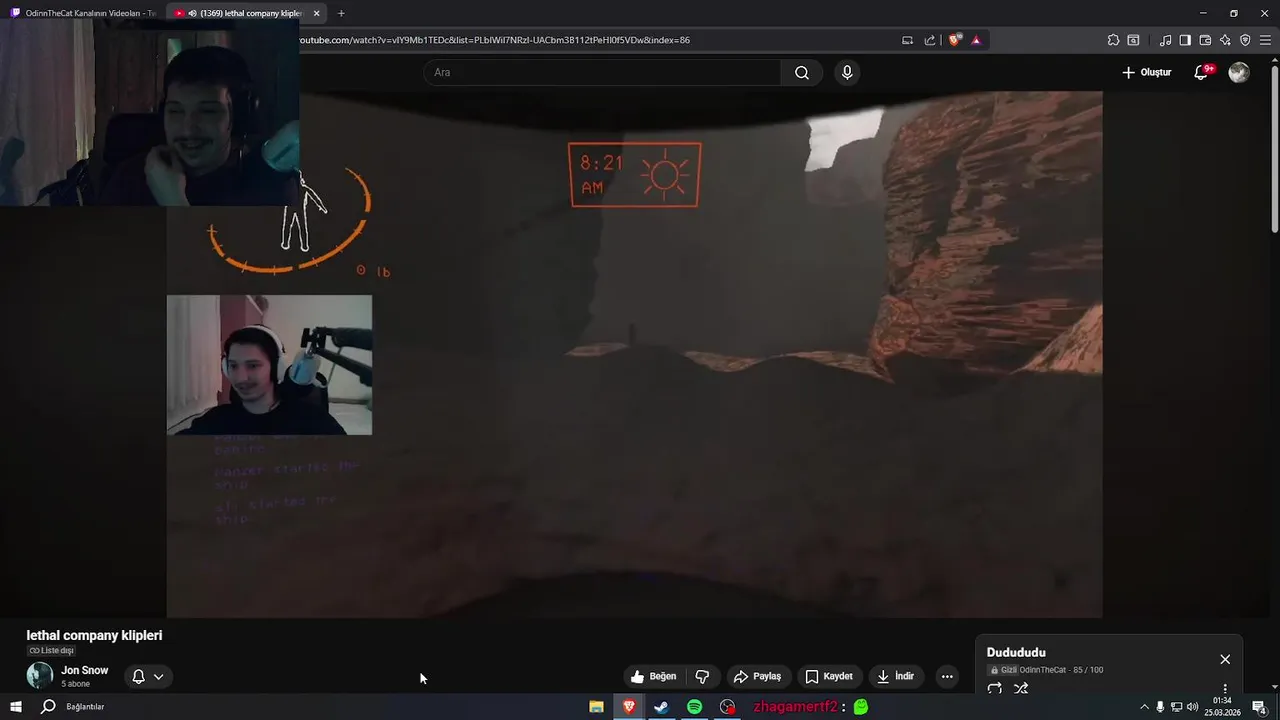Search YouTube with the magnifier icon
This screenshot has width=1280, height=720.
click(802, 72)
